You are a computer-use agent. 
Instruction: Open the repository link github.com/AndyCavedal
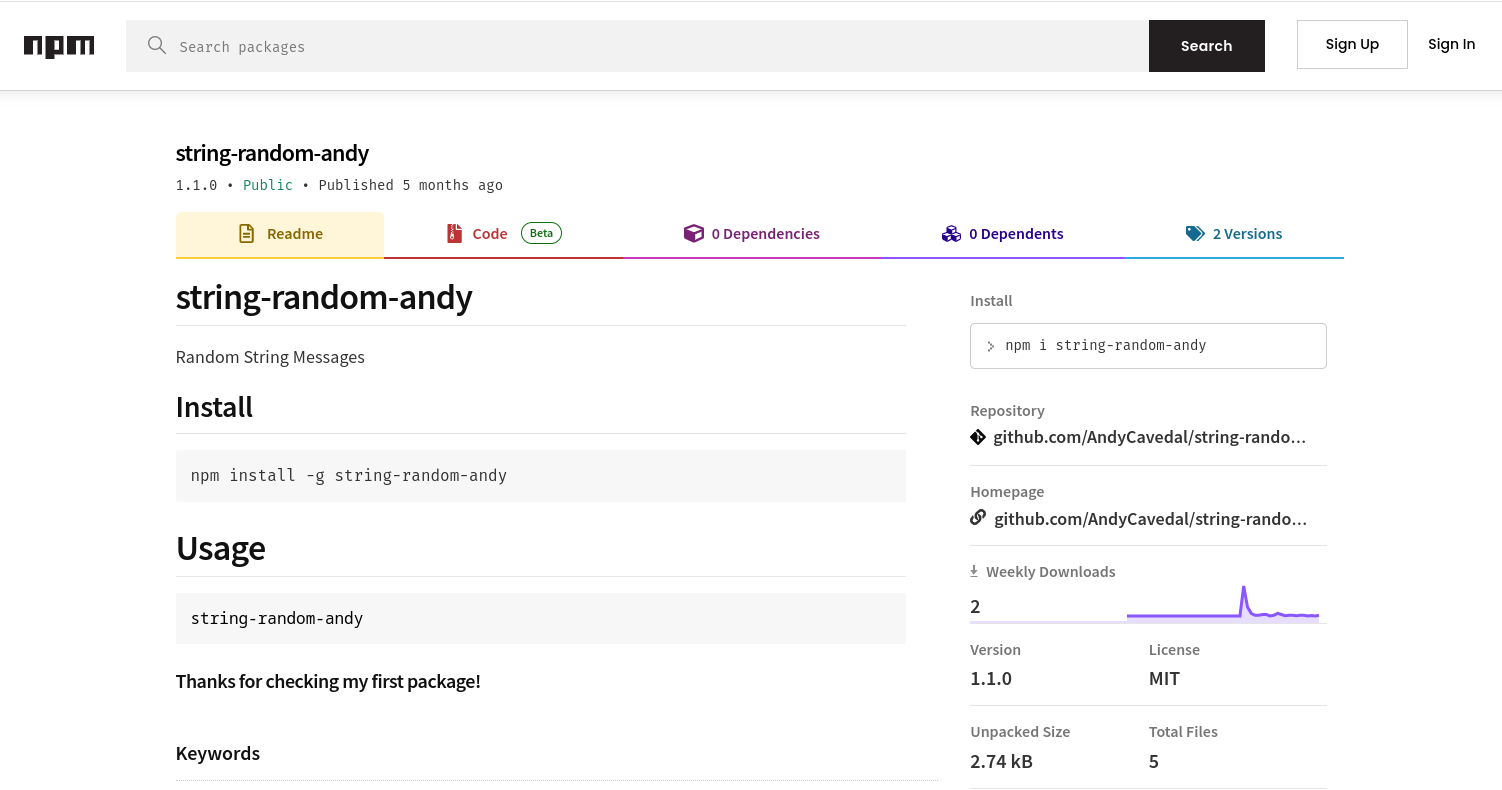(x=1149, y=436)
